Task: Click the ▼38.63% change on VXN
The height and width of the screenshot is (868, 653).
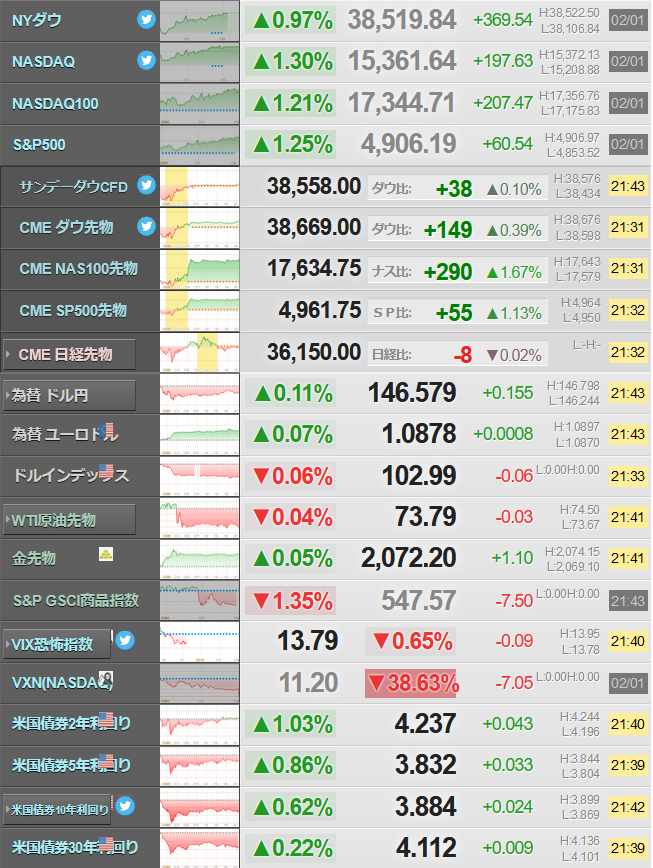Action: [x=411, y=683]
